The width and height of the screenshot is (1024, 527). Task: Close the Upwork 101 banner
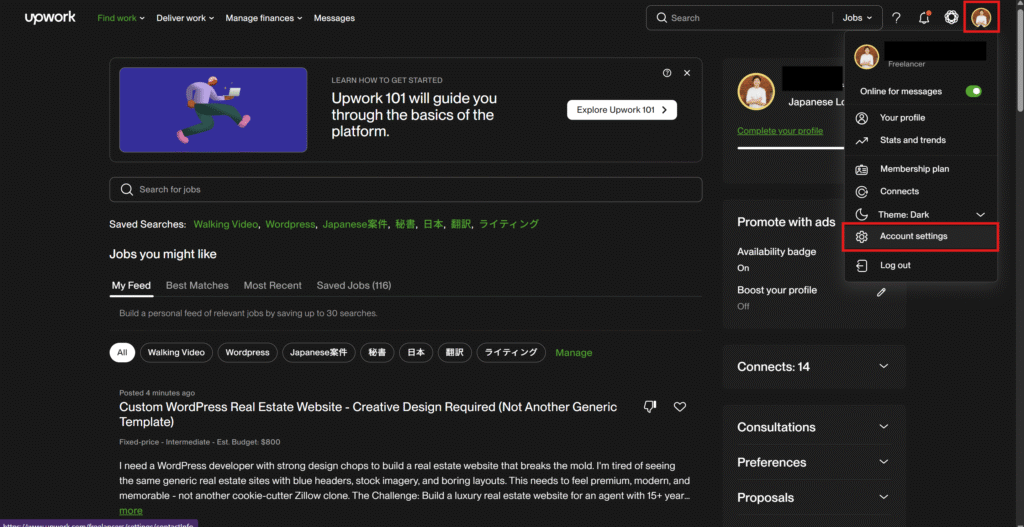(x=687, y=73)
